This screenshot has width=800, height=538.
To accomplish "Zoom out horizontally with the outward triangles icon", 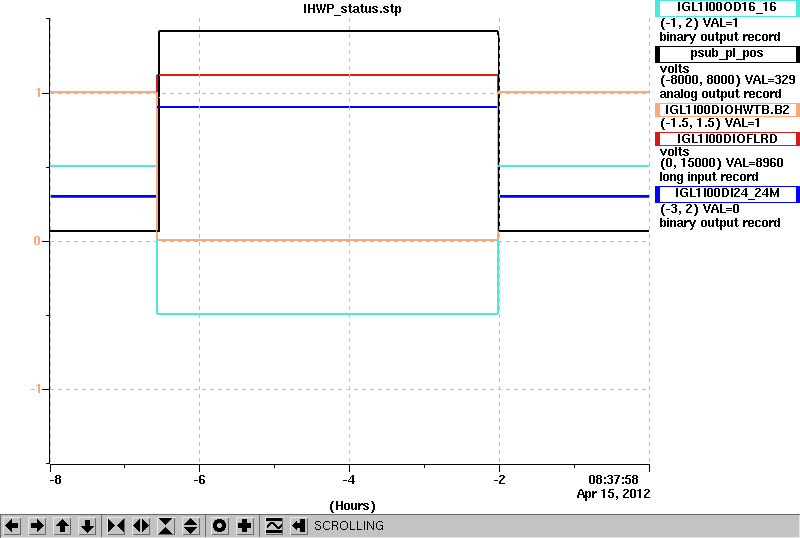I will [141, 526].
